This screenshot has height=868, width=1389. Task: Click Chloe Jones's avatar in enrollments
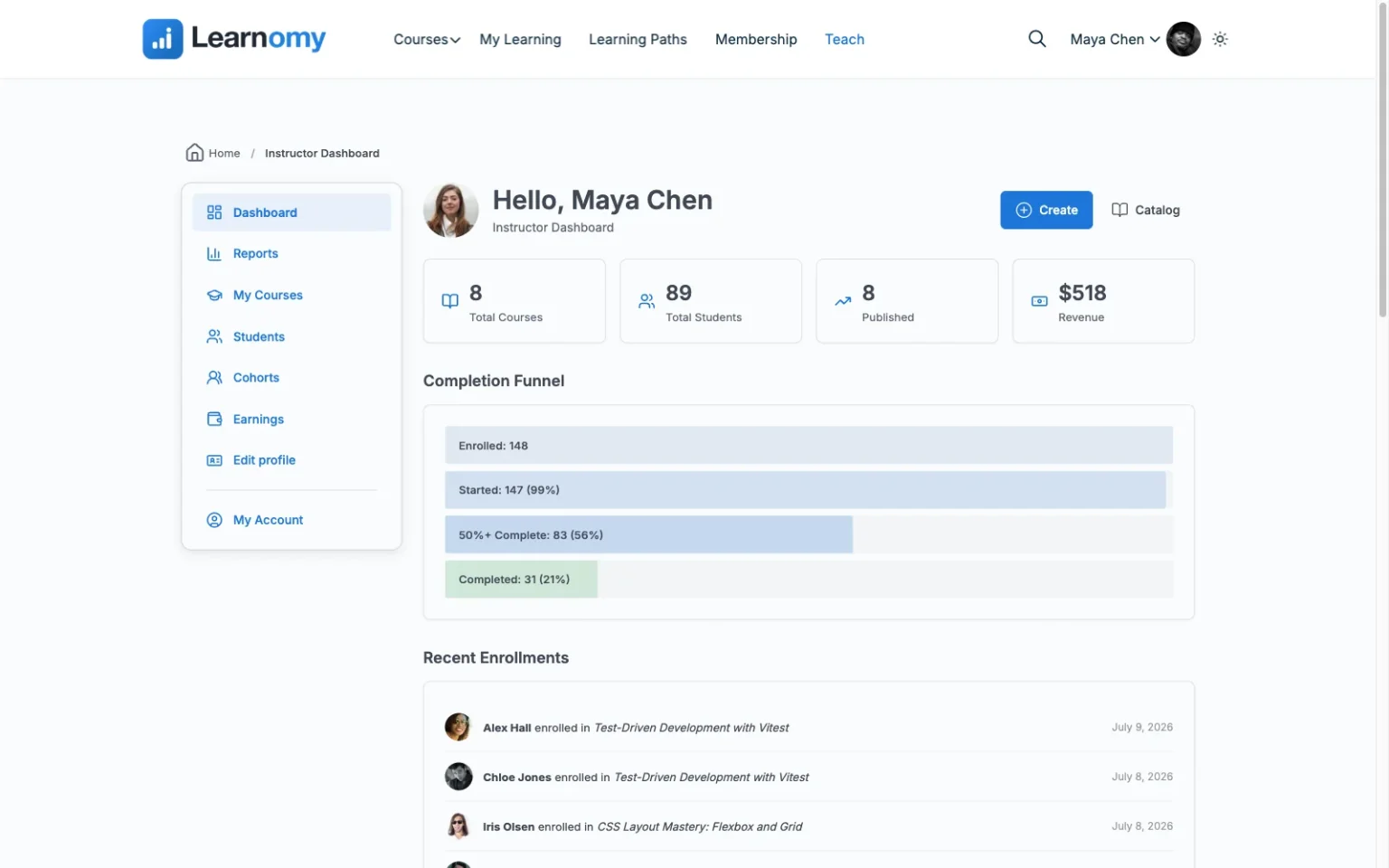(458, 777)
